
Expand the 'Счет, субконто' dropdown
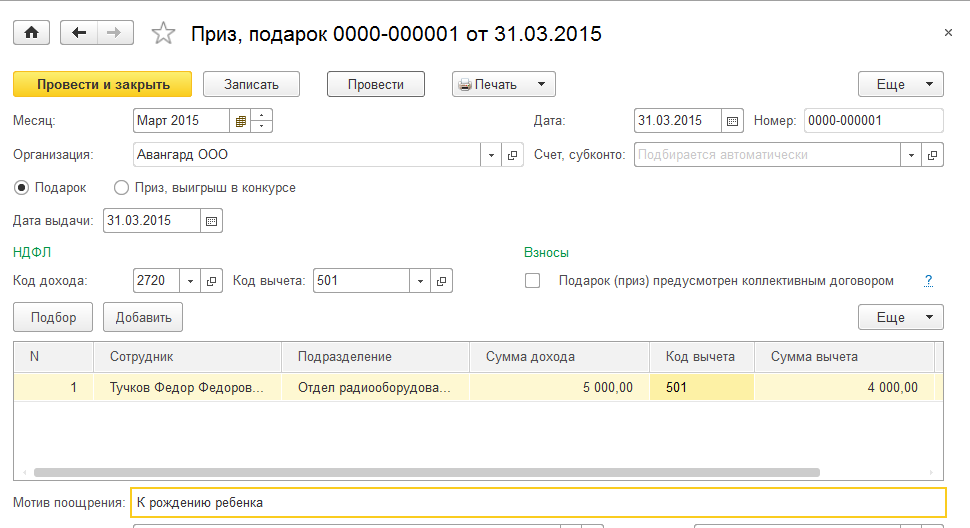coord(911,155)
